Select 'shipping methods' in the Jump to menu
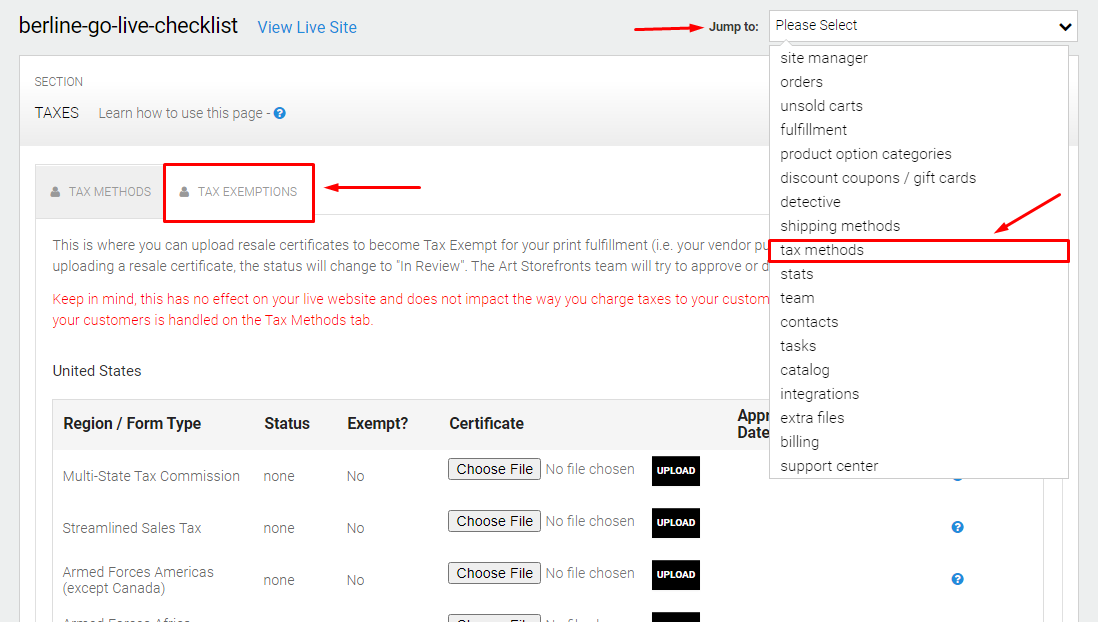The image size is (1098, 622). coord(839,225)
